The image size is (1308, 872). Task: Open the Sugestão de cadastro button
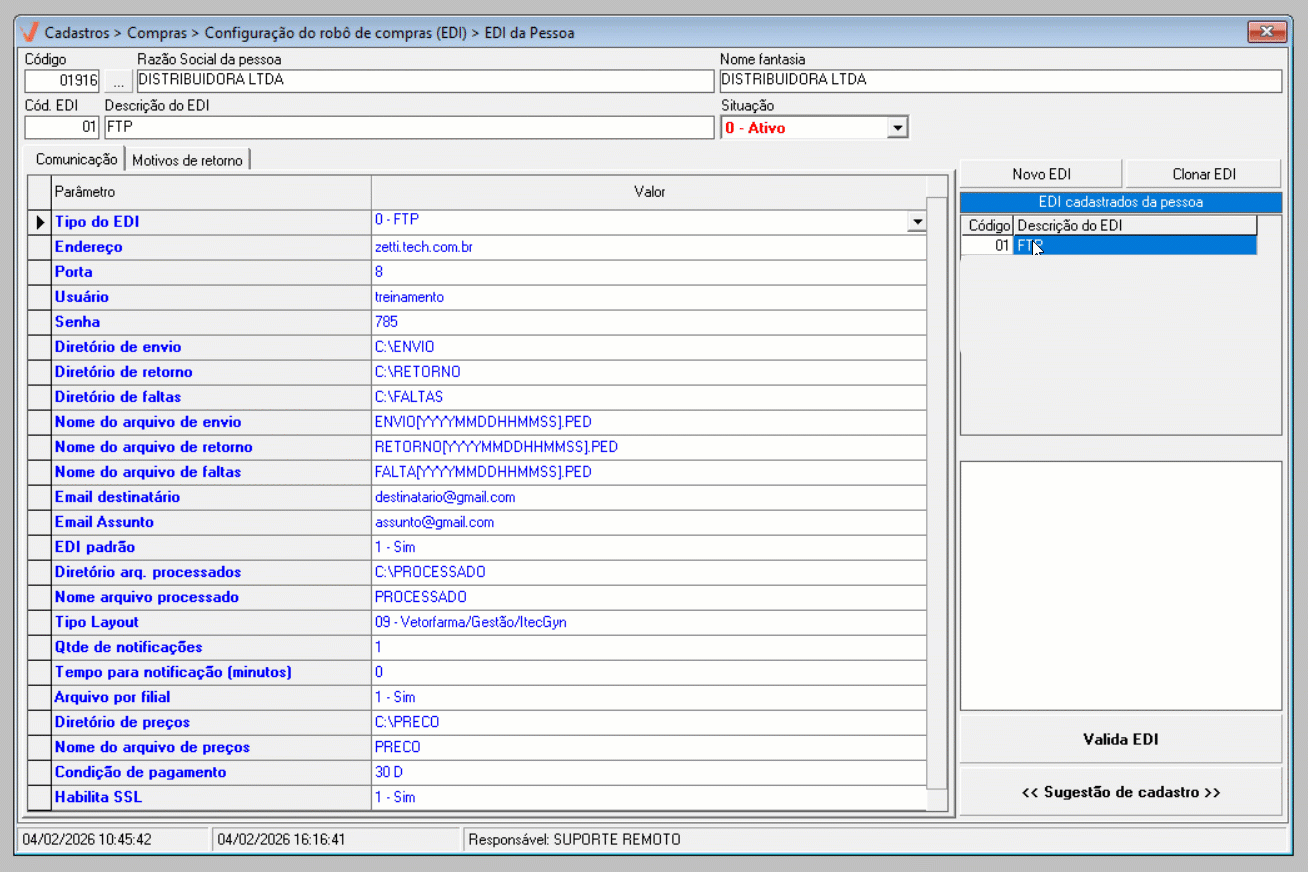tap(1120, 792)
